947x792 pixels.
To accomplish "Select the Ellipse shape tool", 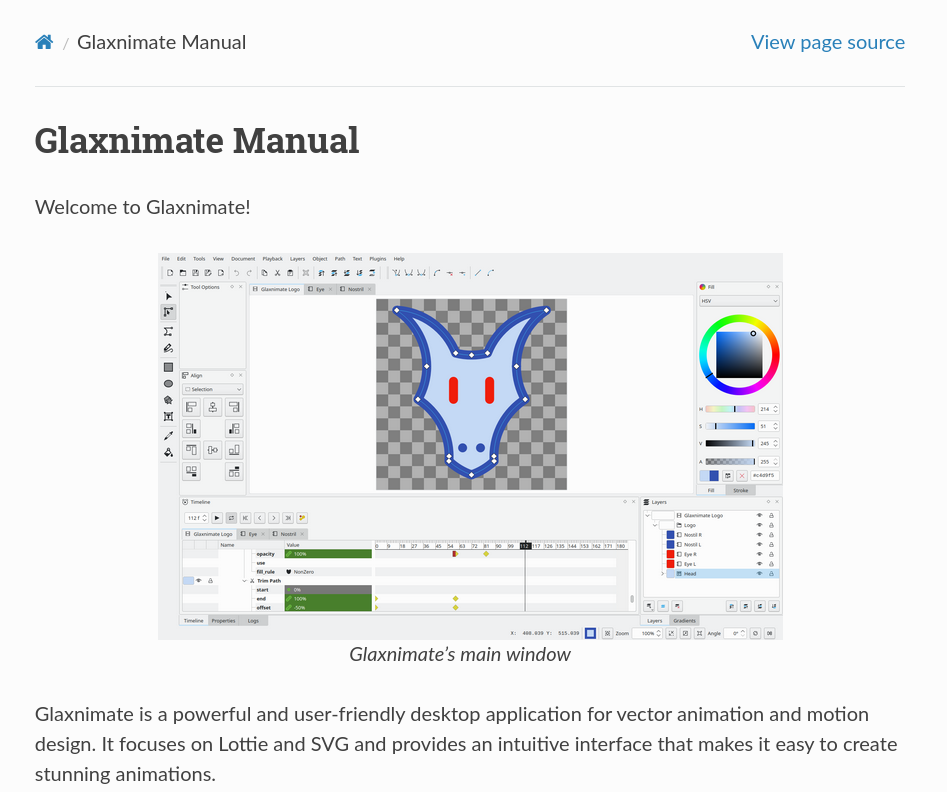I will (x=169, y=384).
